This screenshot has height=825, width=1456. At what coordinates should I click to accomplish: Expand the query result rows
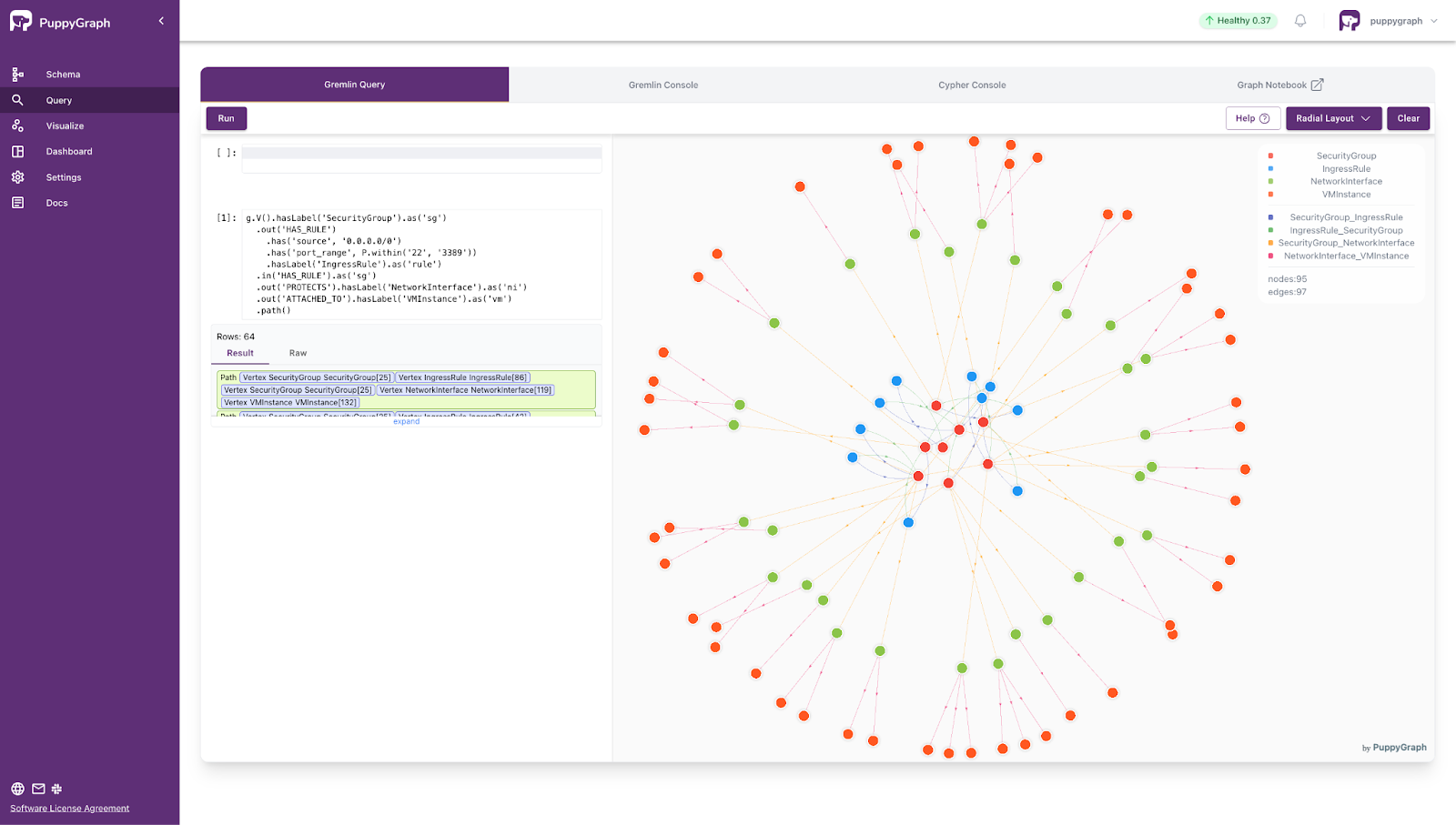point(406,422)
